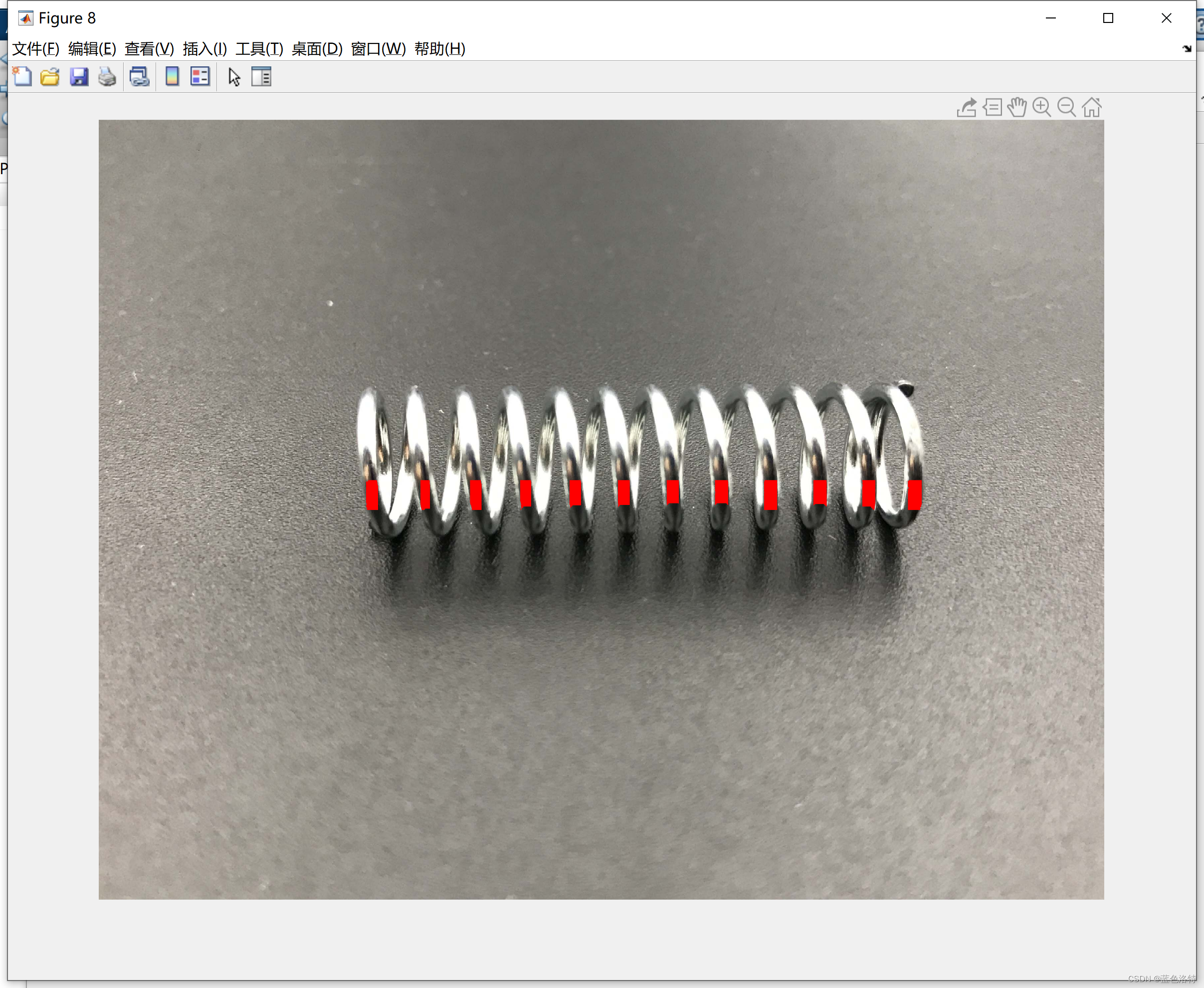The width and height of the screenshot is (1204, 988).
Task: Activate the Pan hand tool
Action: coord(1017,107)
